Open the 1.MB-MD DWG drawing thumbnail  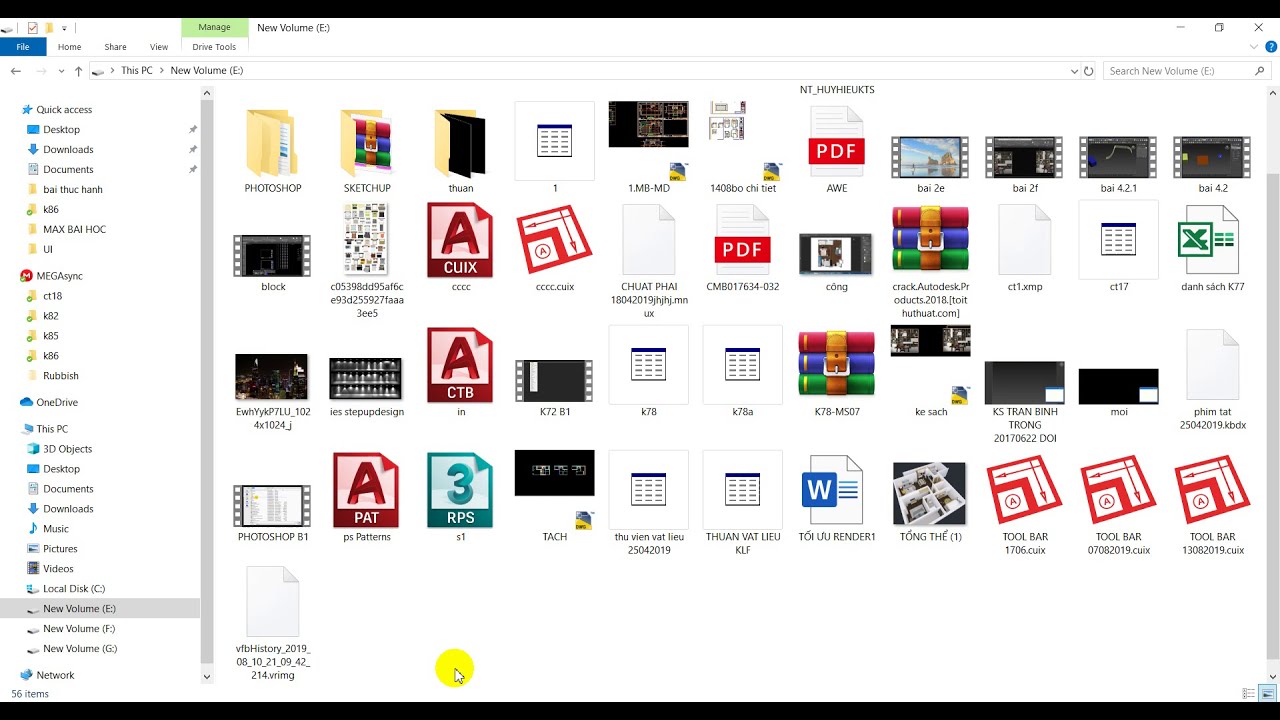click(x=648, y=124)
